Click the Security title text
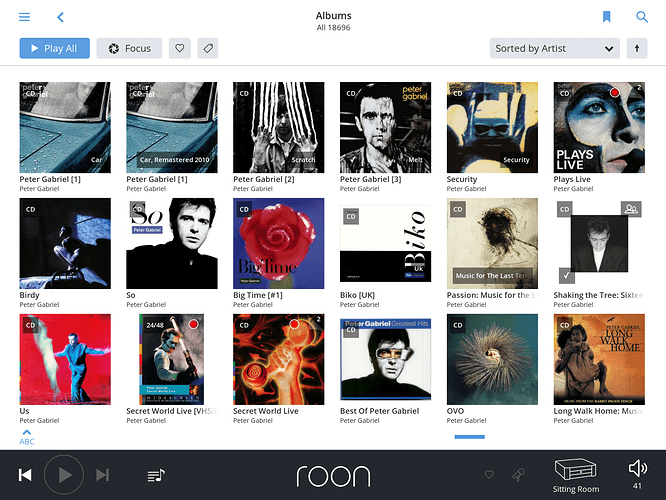Screen dimensions: 666x500 coord(462,179)
